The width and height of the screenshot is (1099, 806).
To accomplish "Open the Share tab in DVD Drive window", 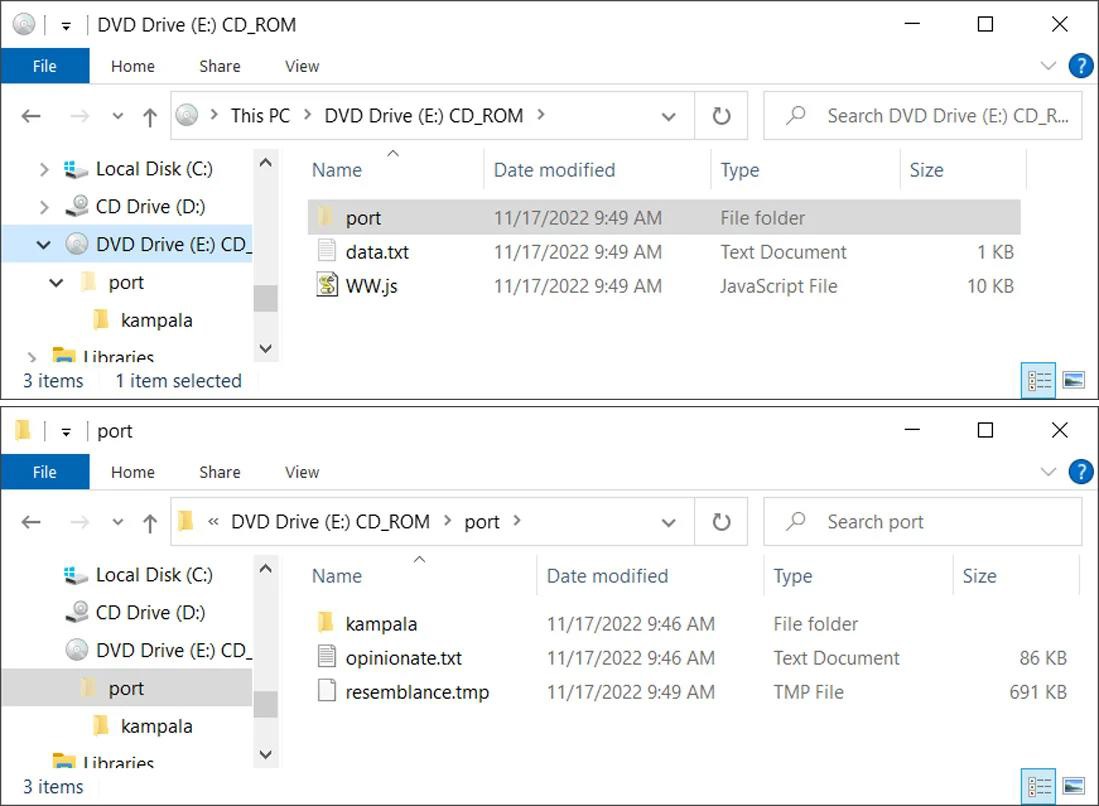I will [x=219, y=66].
